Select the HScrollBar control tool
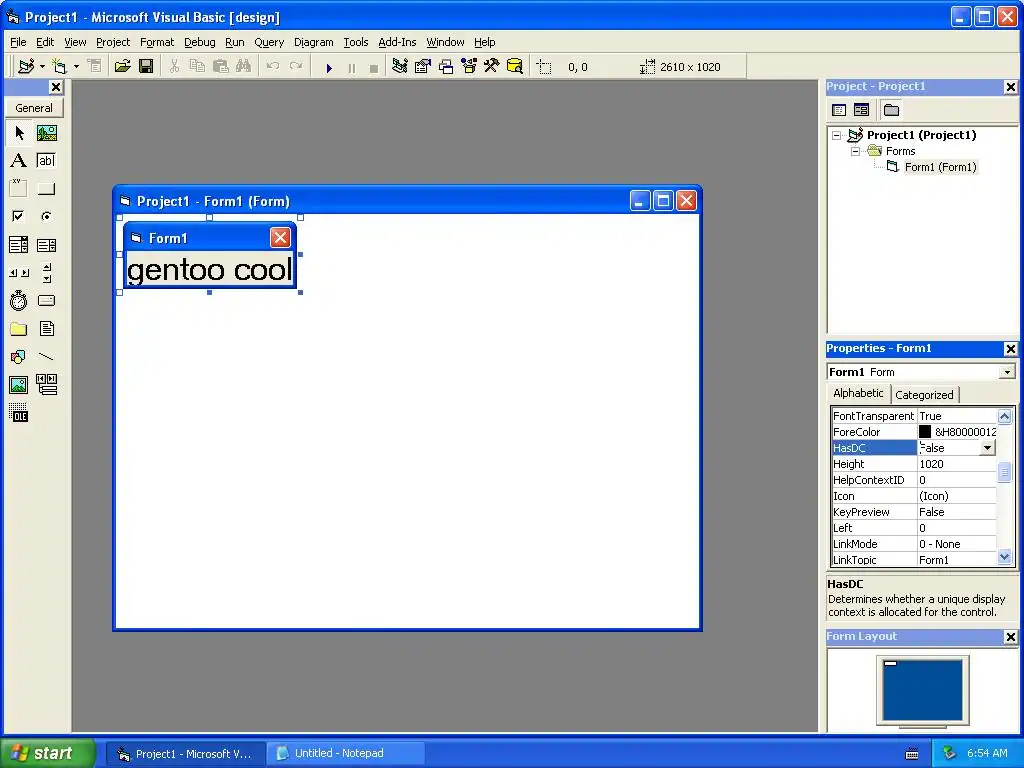This screenshot has width=1024, height=768. pos(19,273)
